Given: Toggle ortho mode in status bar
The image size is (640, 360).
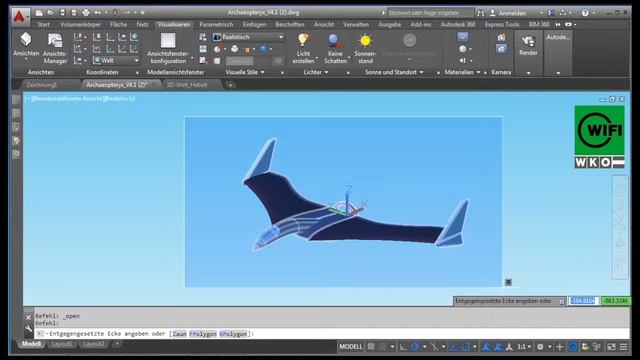Looking at the screenshot, I should pos(403,347).
